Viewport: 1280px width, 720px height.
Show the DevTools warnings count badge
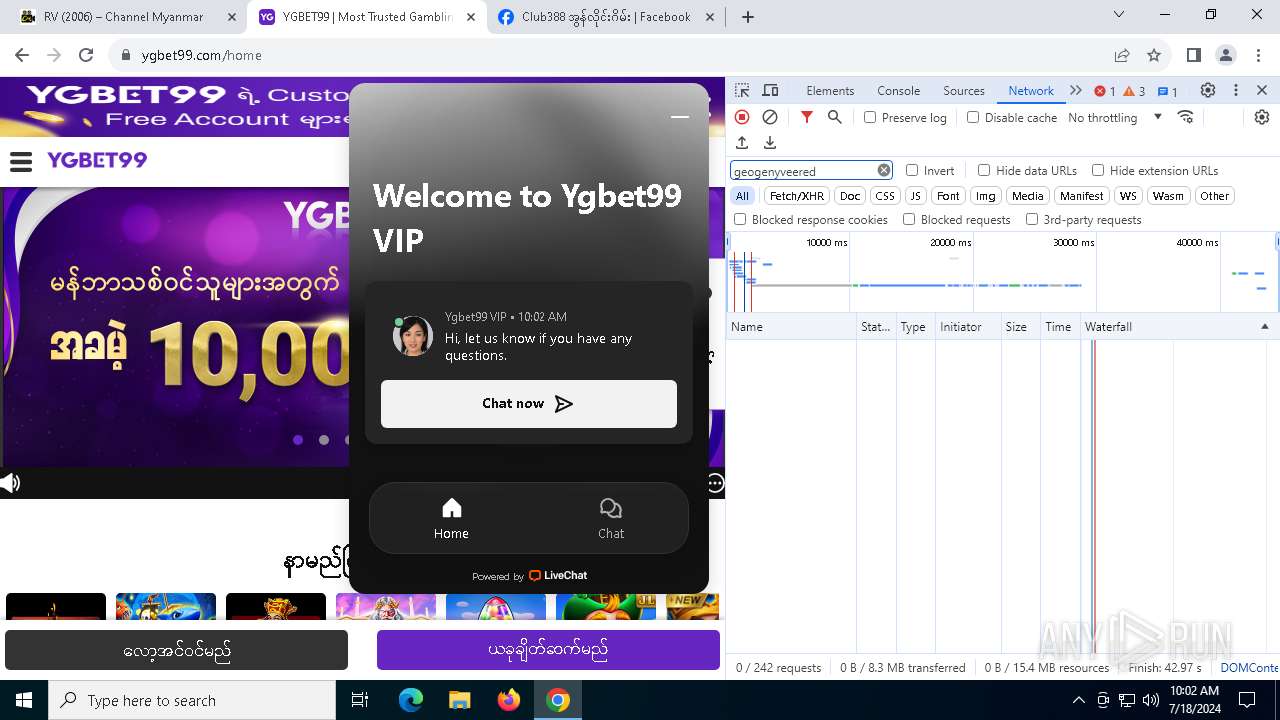1134,91
